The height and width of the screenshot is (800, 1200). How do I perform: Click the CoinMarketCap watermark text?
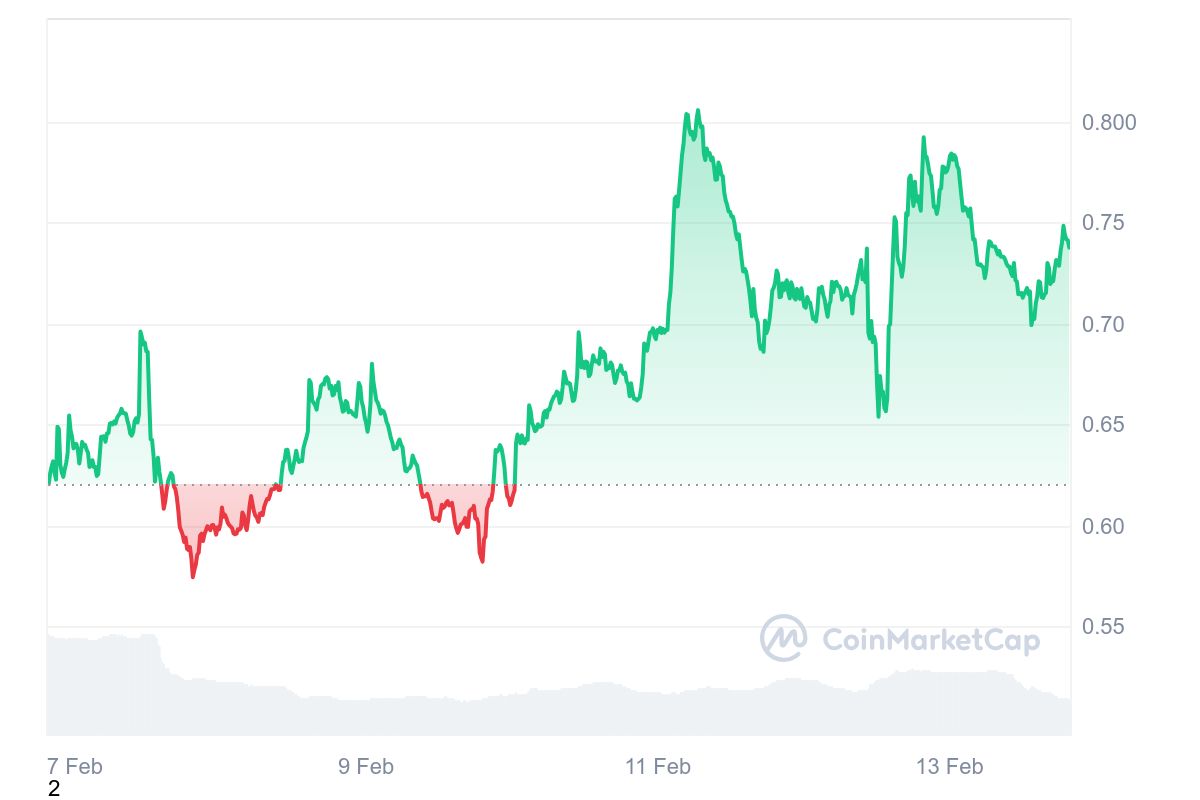click(x=930, y=639)
